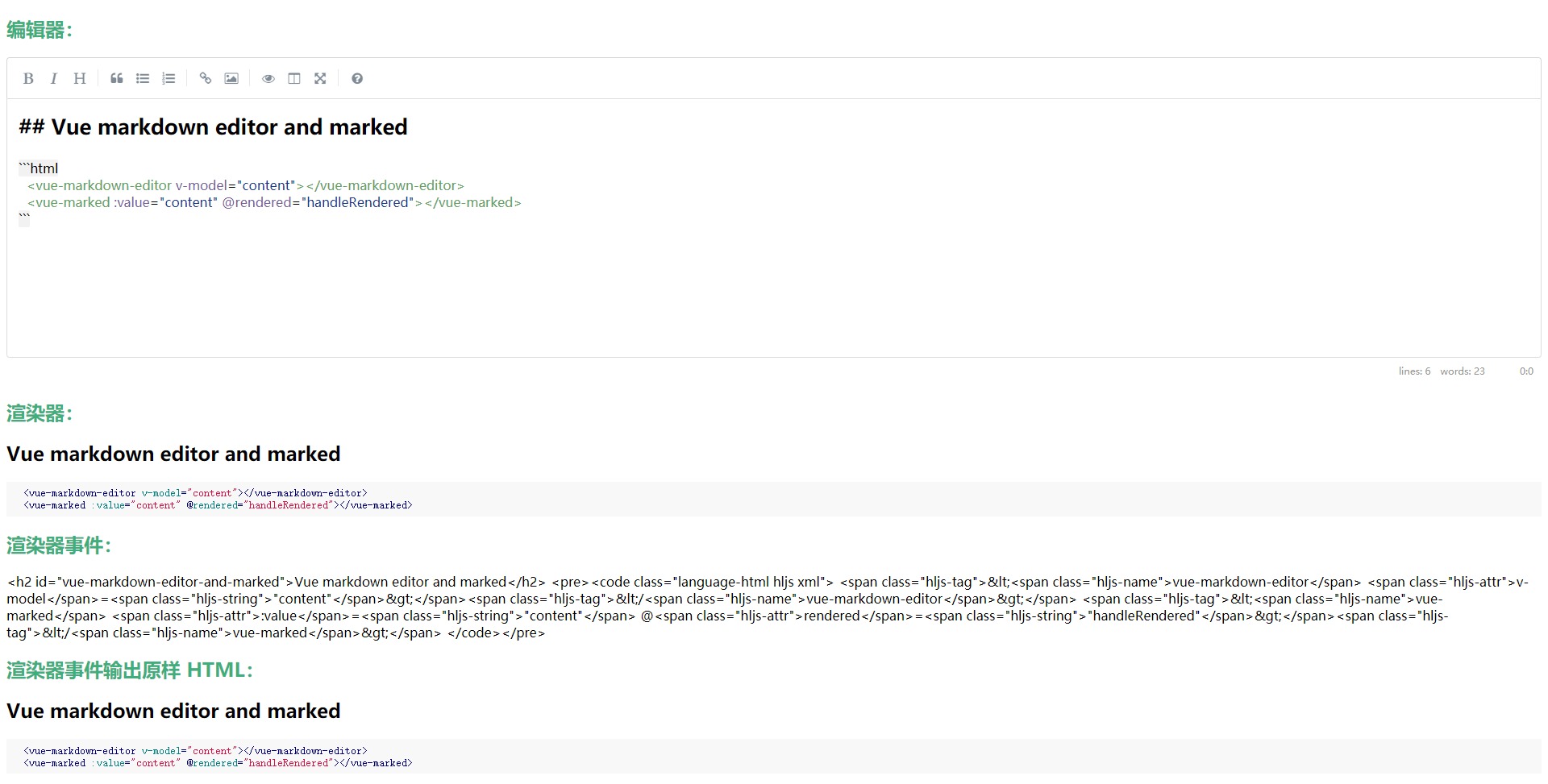
Task: Toggle side-by-side view icon
Action: pyautogui.click(x=294, y=78)
